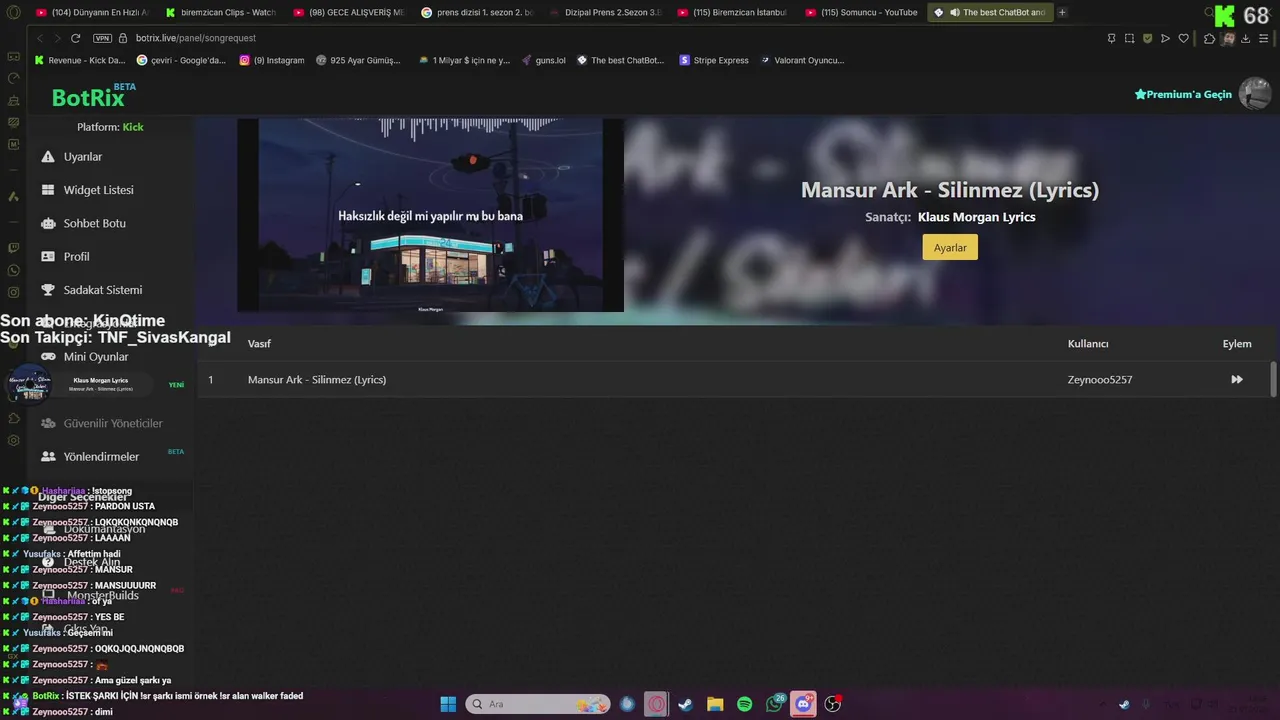
Task: Click the queue table scrollbar
Action: click(1273, 379)
